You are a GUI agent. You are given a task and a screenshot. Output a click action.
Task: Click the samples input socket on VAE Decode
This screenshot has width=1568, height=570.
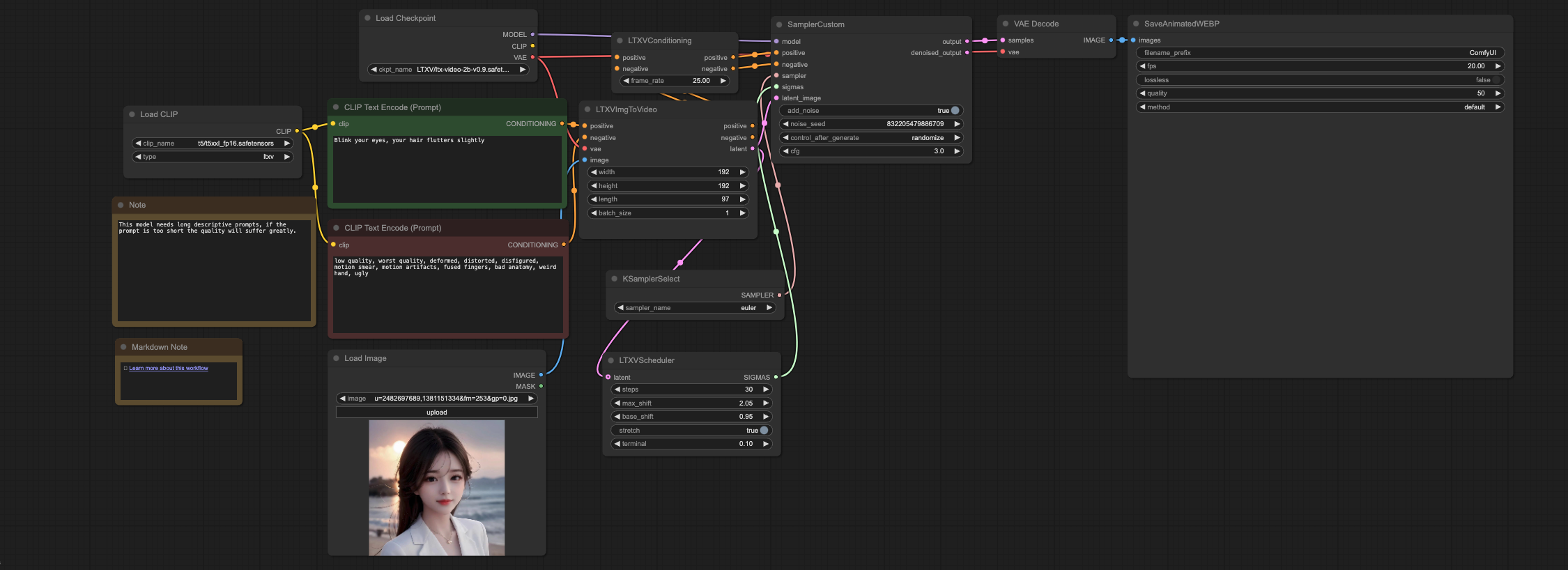[x=1003, y=40]
